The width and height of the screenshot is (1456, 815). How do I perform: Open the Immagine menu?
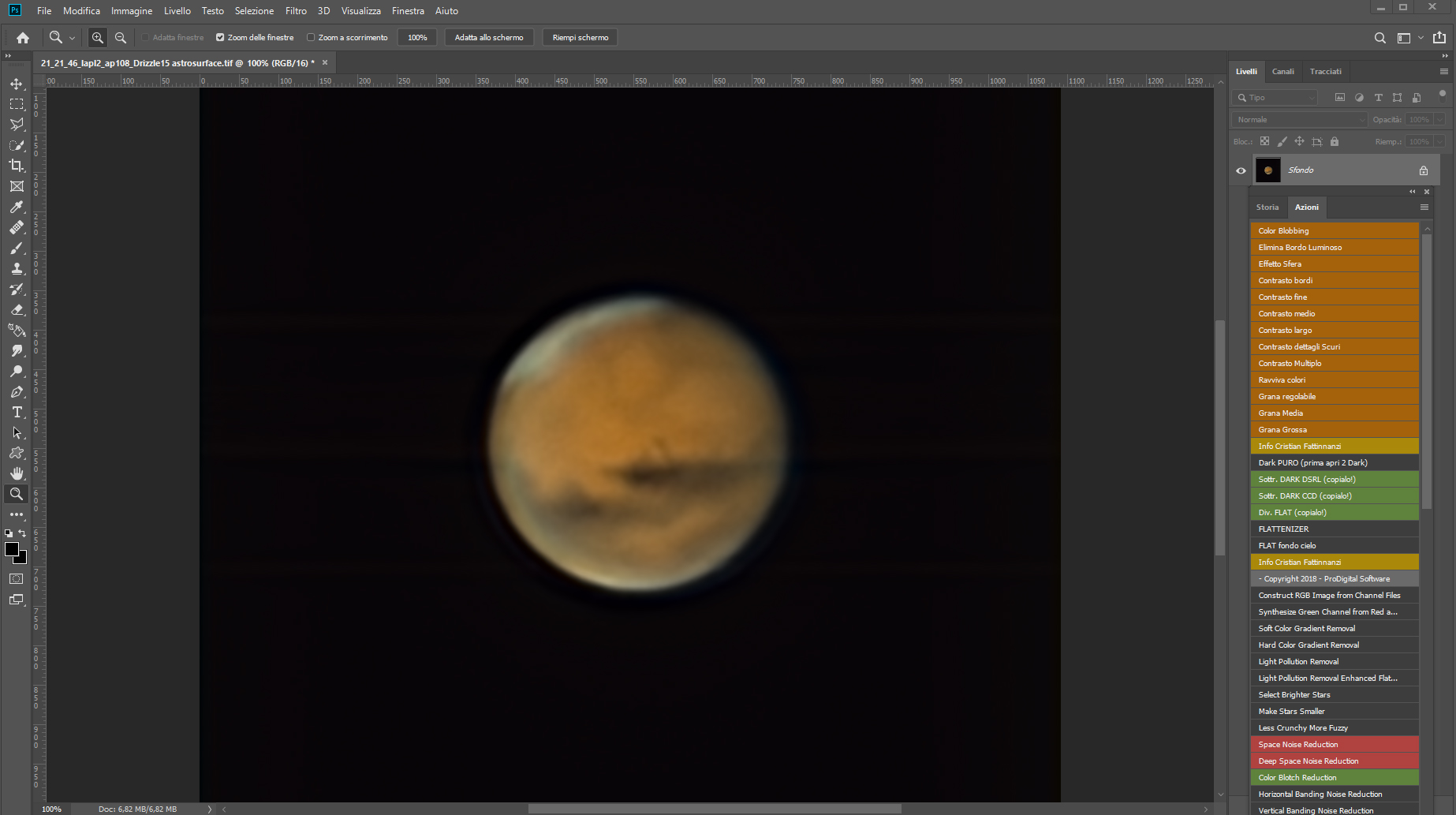132,11
